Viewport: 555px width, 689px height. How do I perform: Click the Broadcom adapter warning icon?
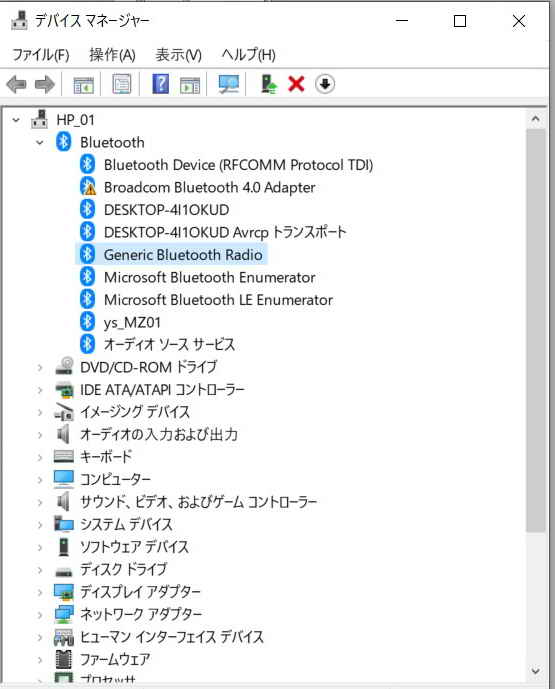pos(88,187)
